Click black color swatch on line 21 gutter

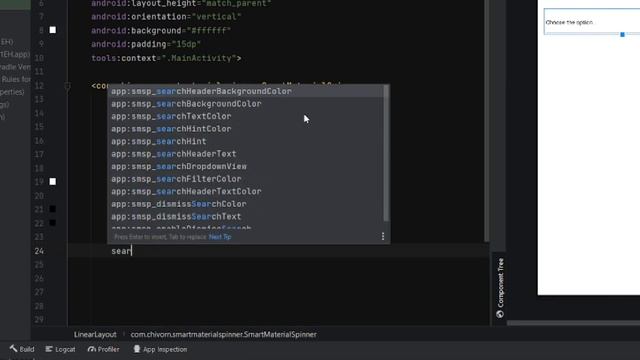click(53, 209)
